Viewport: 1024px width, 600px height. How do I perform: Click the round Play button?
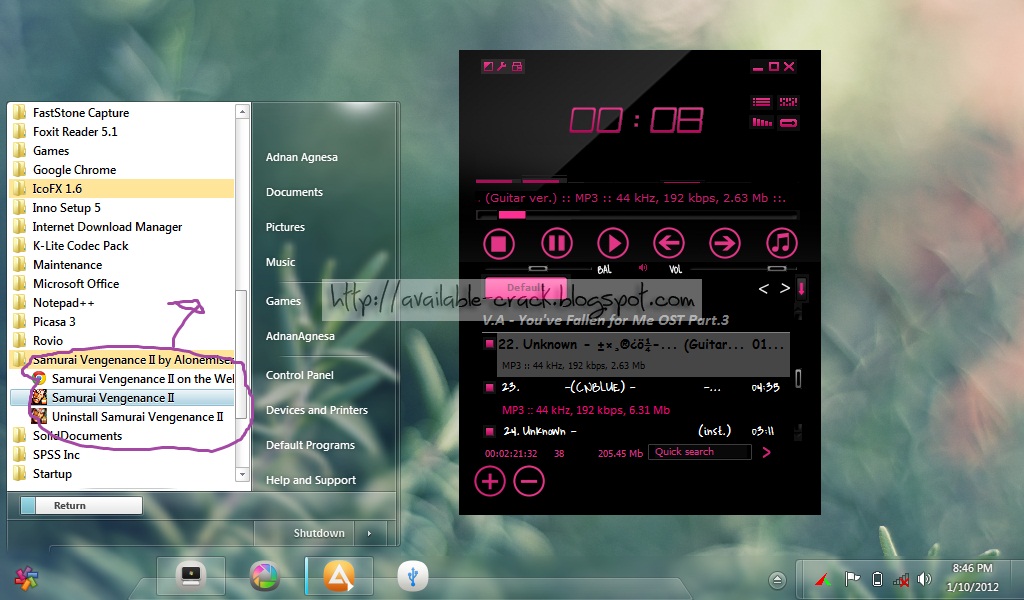click(x=613, y=244)
